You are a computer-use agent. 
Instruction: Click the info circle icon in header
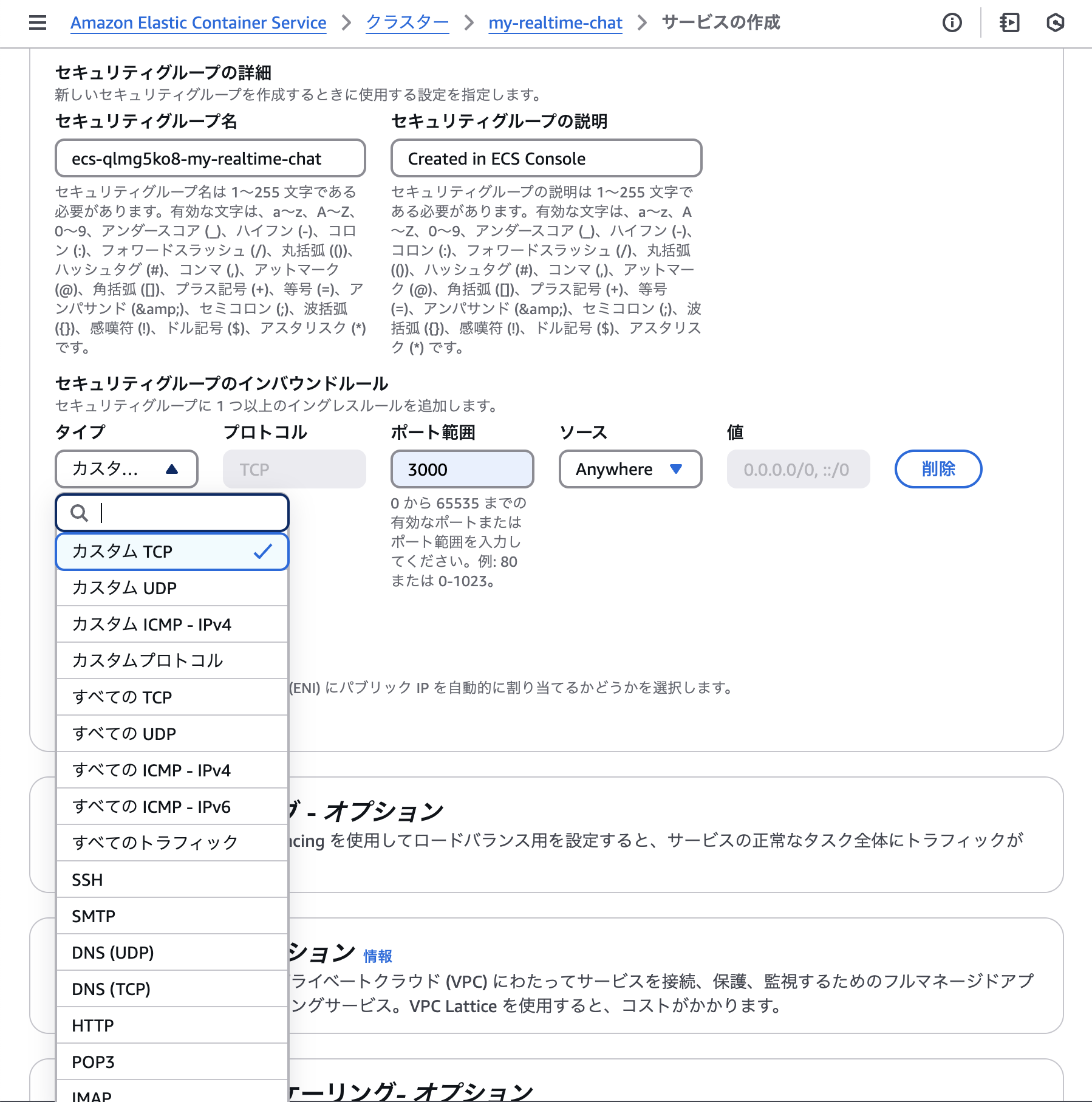click(x=952, y=23)
